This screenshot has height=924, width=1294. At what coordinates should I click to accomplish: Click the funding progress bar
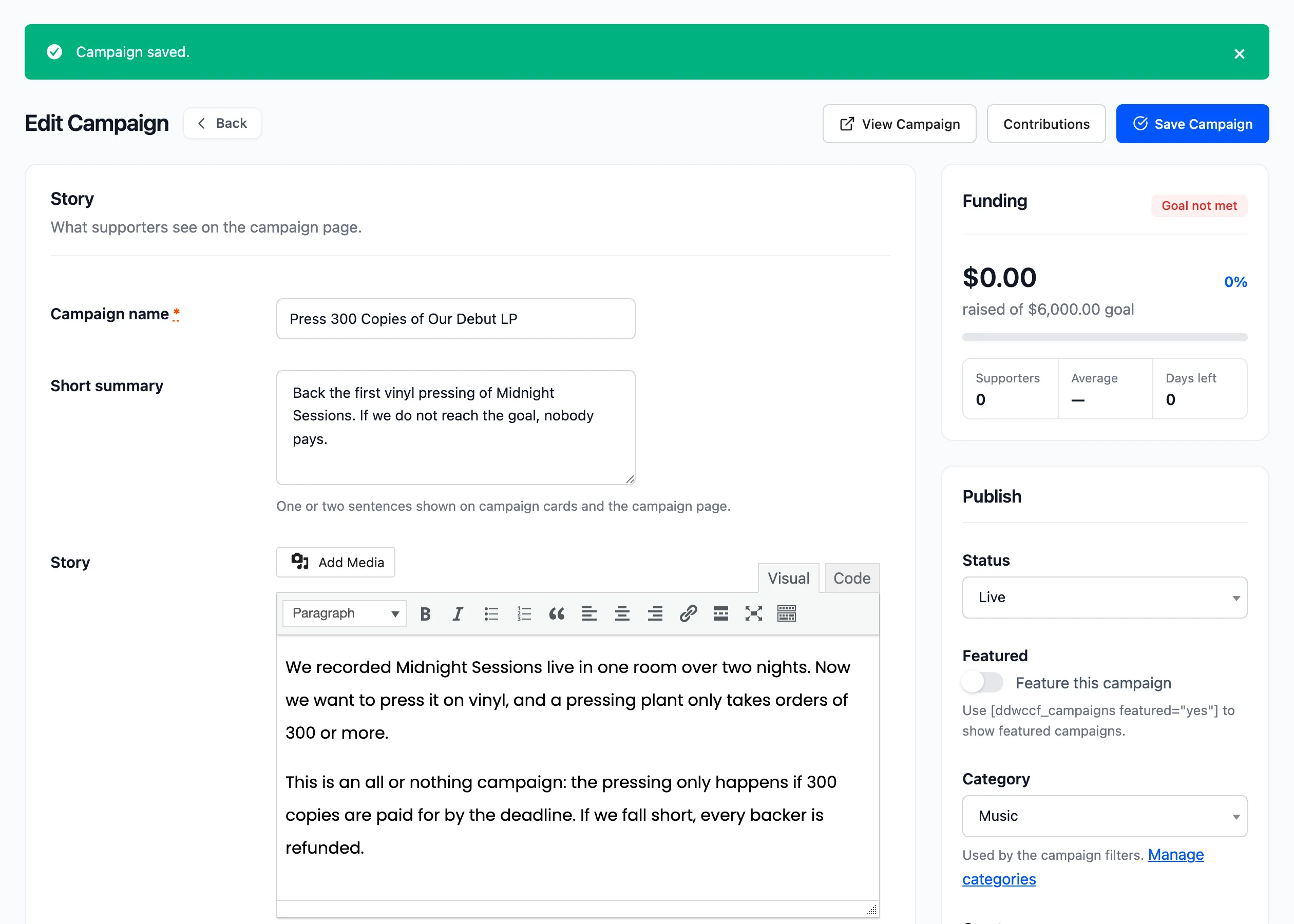1105,337
